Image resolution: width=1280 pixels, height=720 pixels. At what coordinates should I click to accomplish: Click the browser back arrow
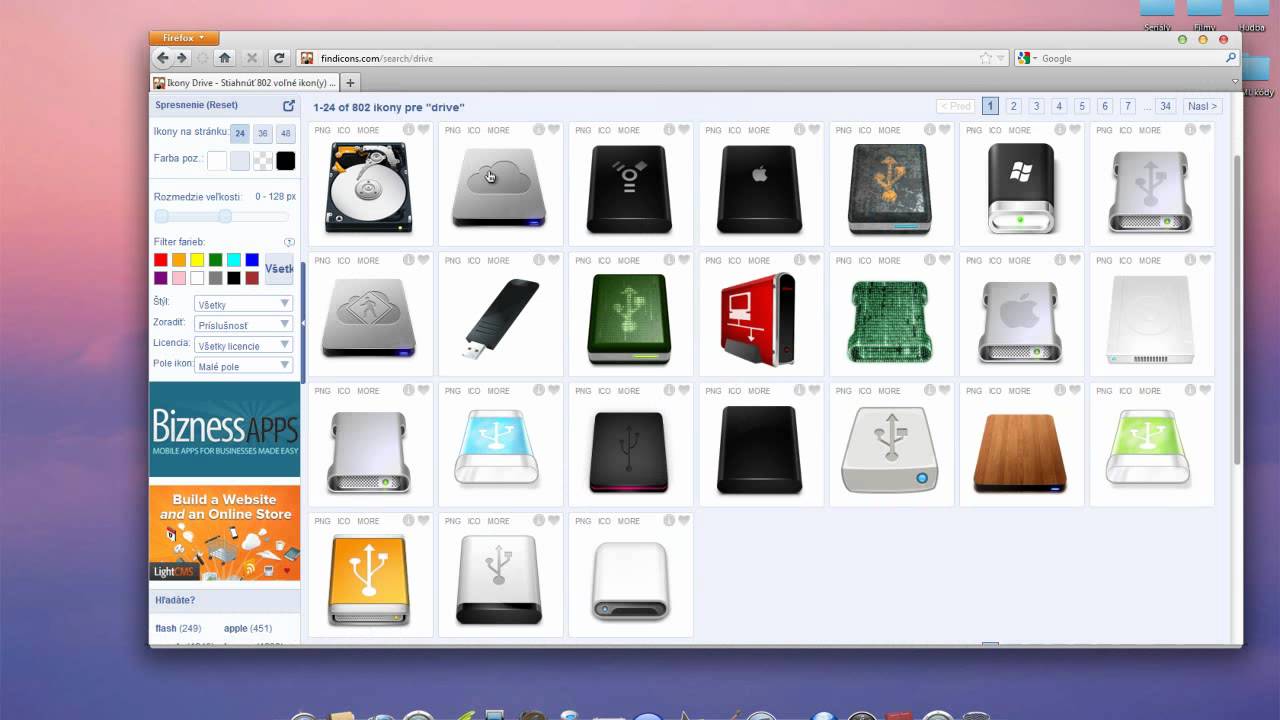[162, 58]
